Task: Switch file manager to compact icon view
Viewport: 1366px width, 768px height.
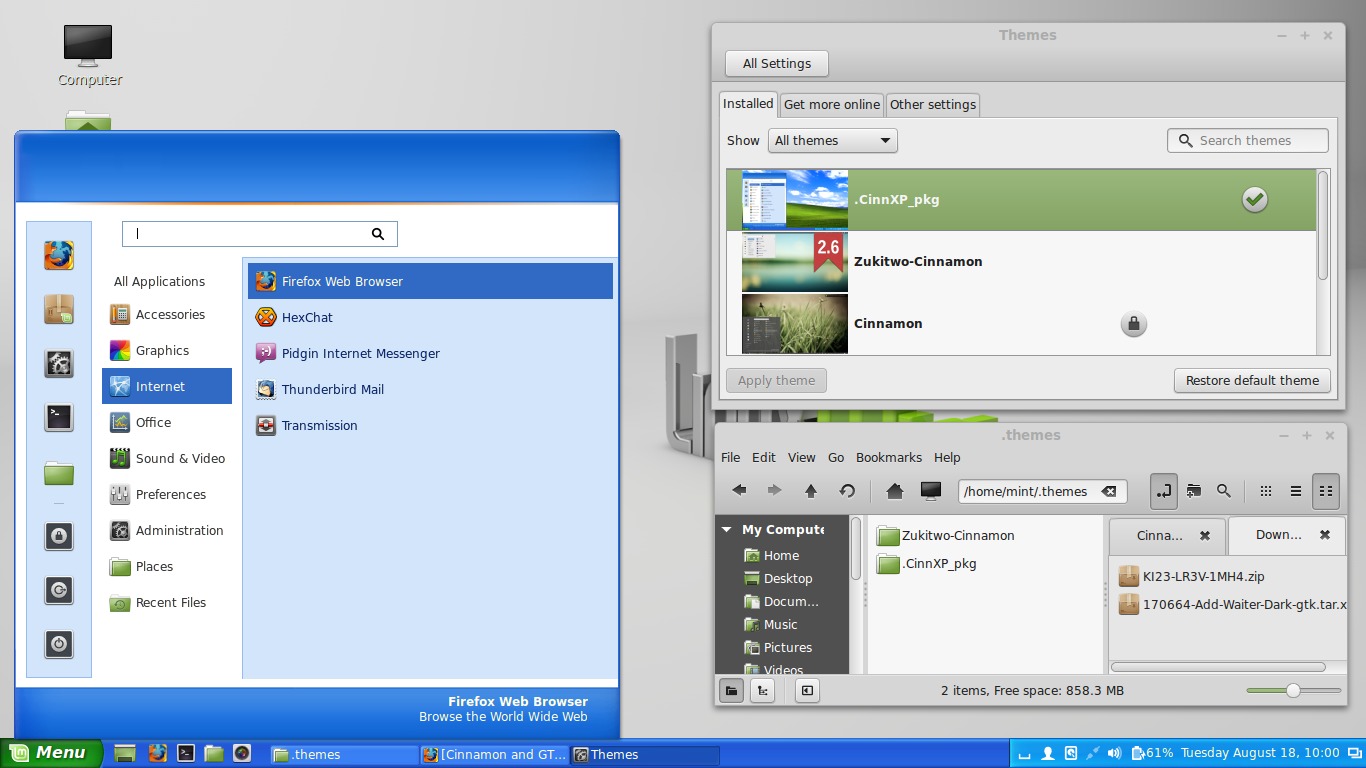Action: point(1325,491)
